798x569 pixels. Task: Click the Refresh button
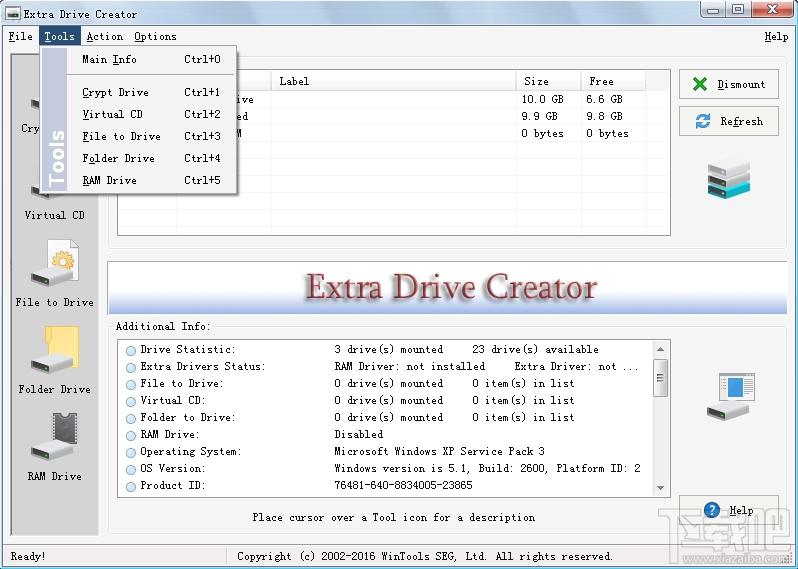(x=728, y=121)
